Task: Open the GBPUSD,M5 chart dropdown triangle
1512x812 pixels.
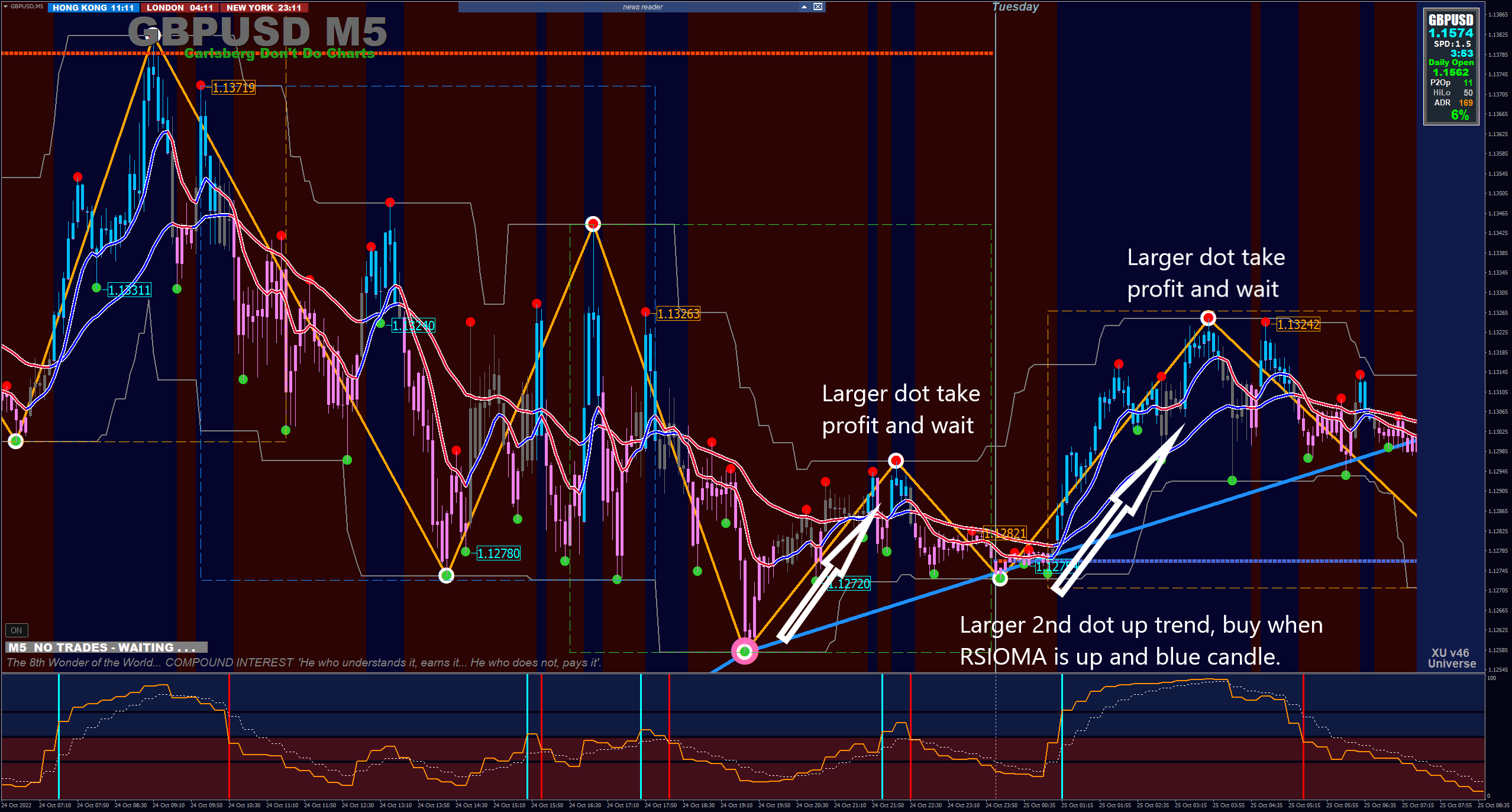Action: coord(5,7)
